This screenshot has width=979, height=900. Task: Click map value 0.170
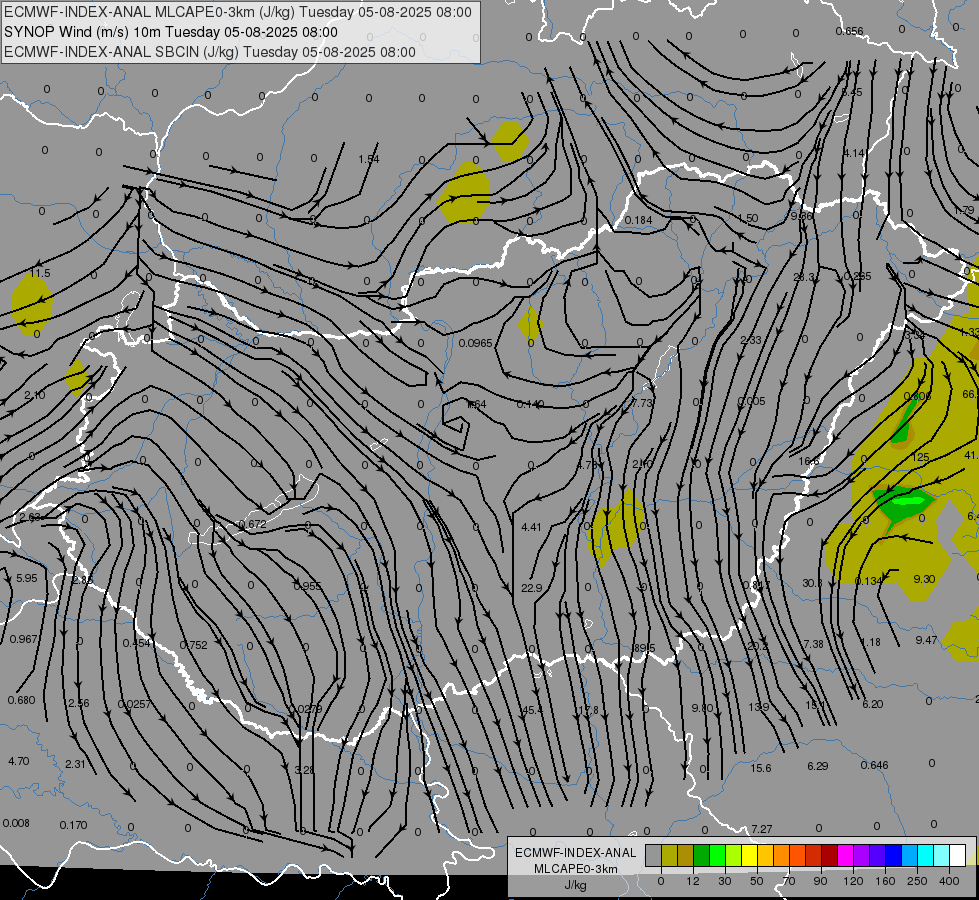point(73,825)
